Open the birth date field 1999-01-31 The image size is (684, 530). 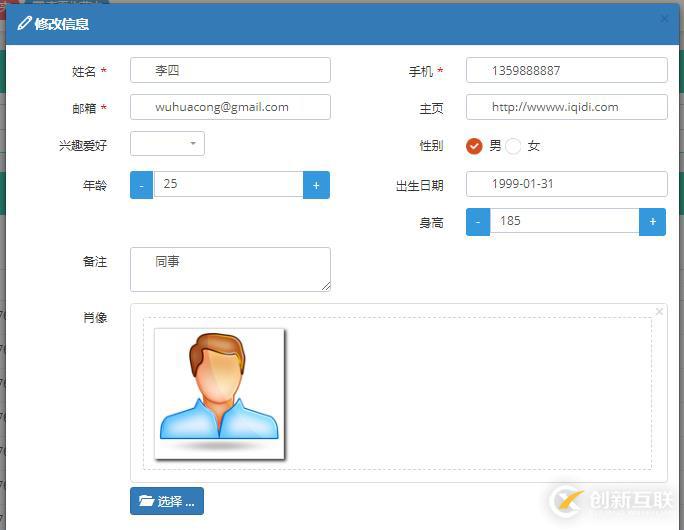[x=566, y=184]
